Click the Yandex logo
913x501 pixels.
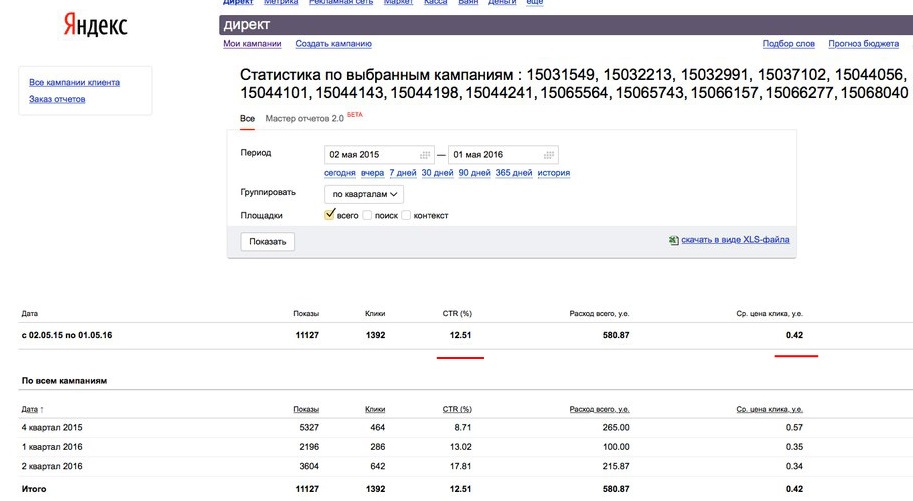point(95,25)
